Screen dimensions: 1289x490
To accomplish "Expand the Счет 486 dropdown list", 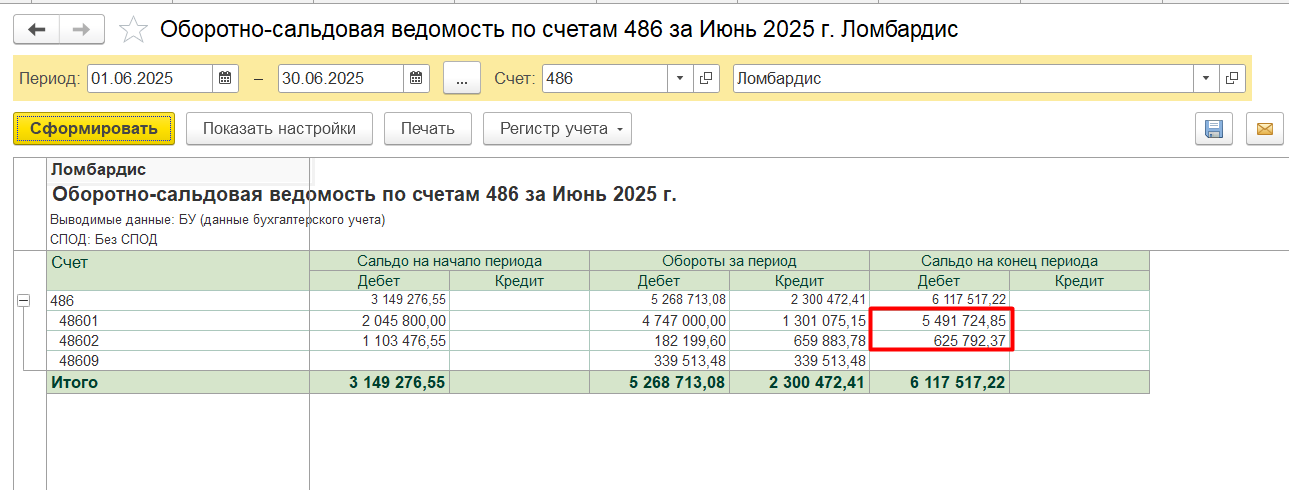I will (681, 78).
